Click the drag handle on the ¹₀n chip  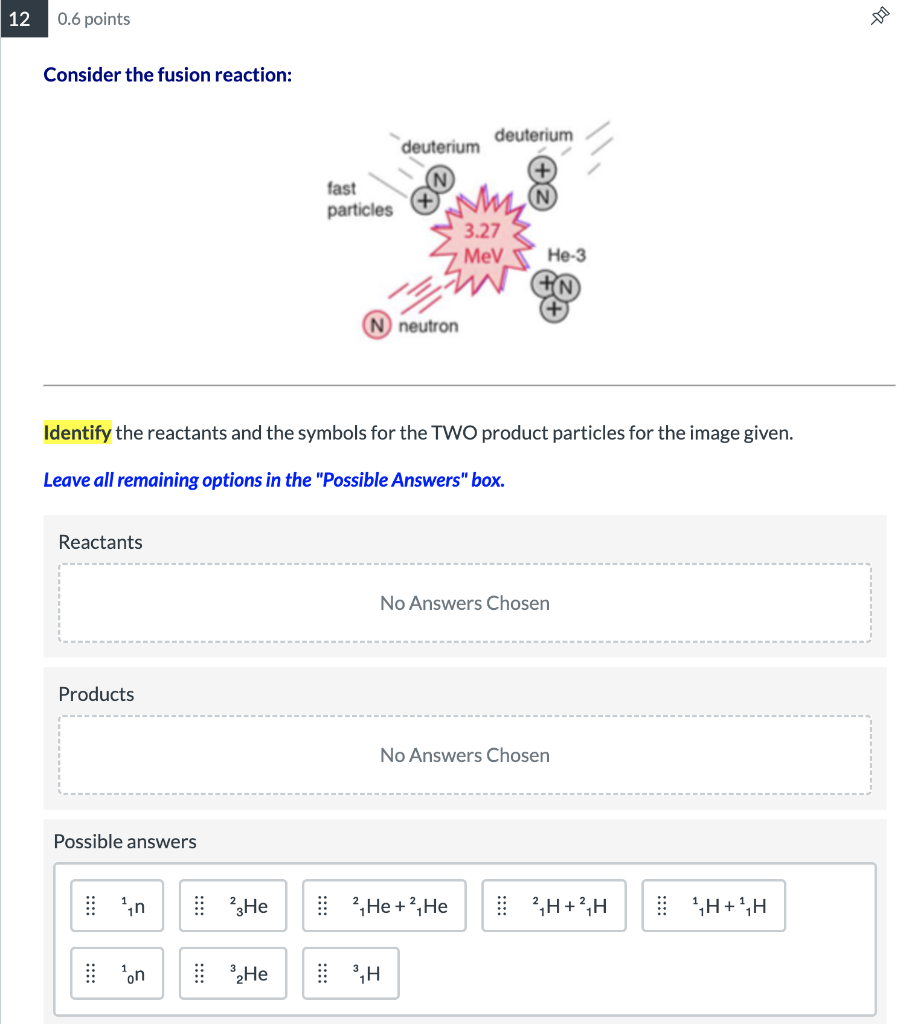point(91,973)
